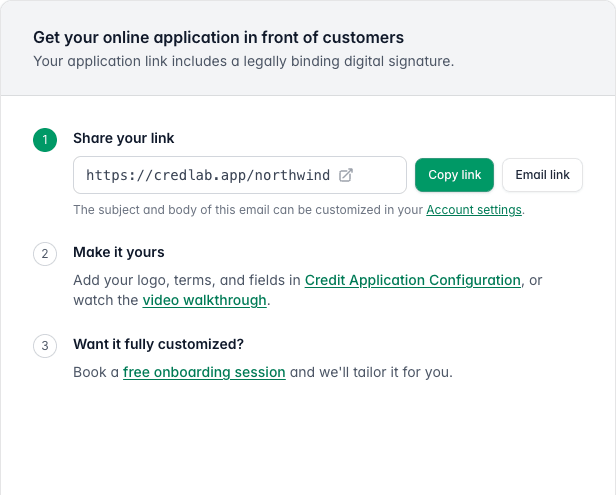The image size is (616, 495).
Task: Open Account settings link
Action: (x=474, y=210)
